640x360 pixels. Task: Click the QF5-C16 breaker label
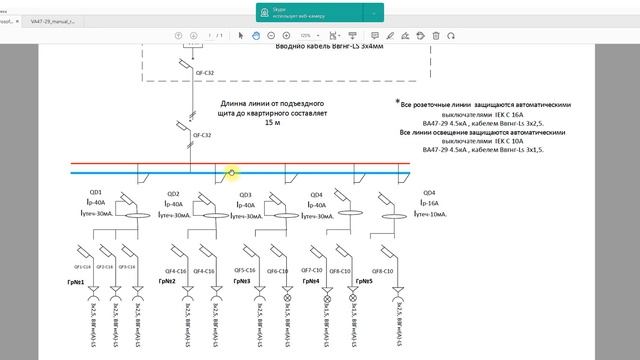pyautogui.click(x=244, y=270)
